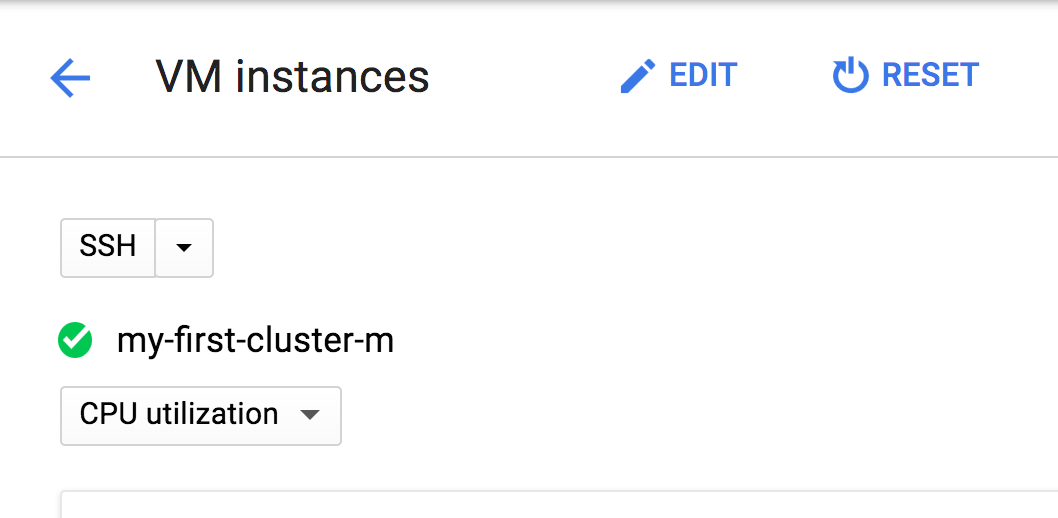Image resolution: width=1058 pixels, height=518 pixels.
Task: Click the running status indicator for my-first-cluster-m
Action: click(x=75, y=340)
